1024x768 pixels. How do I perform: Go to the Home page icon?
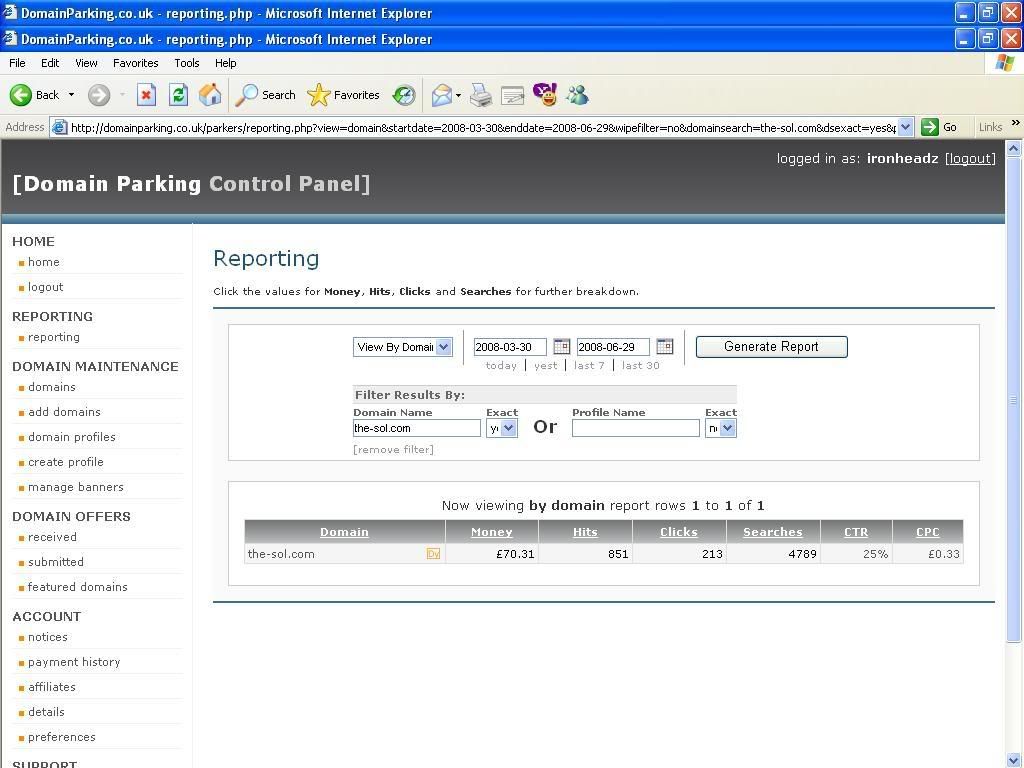pyautogui.click(x=210, y=95)
